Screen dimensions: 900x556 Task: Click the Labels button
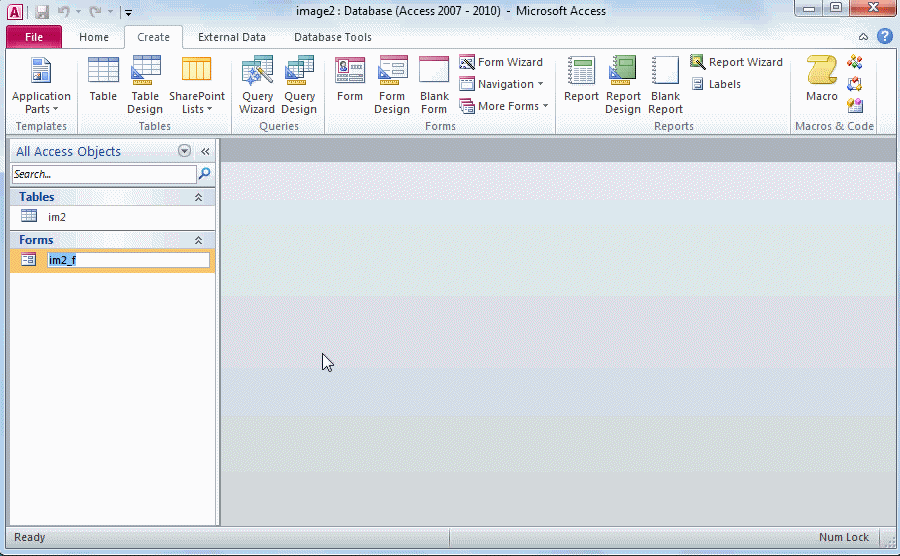pyautogui.click(x=716, y=84)
